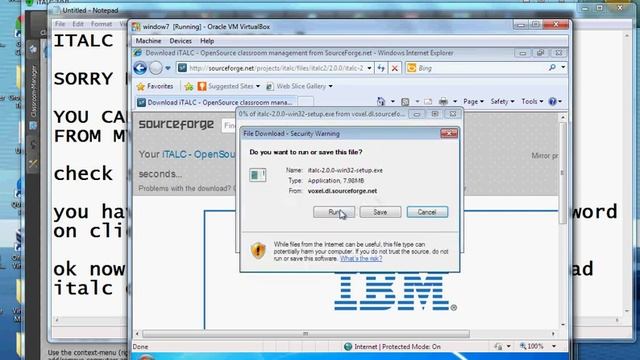640x360 pixels.
Task: Click the RSS Feeds icon
Action: [405, 101]
